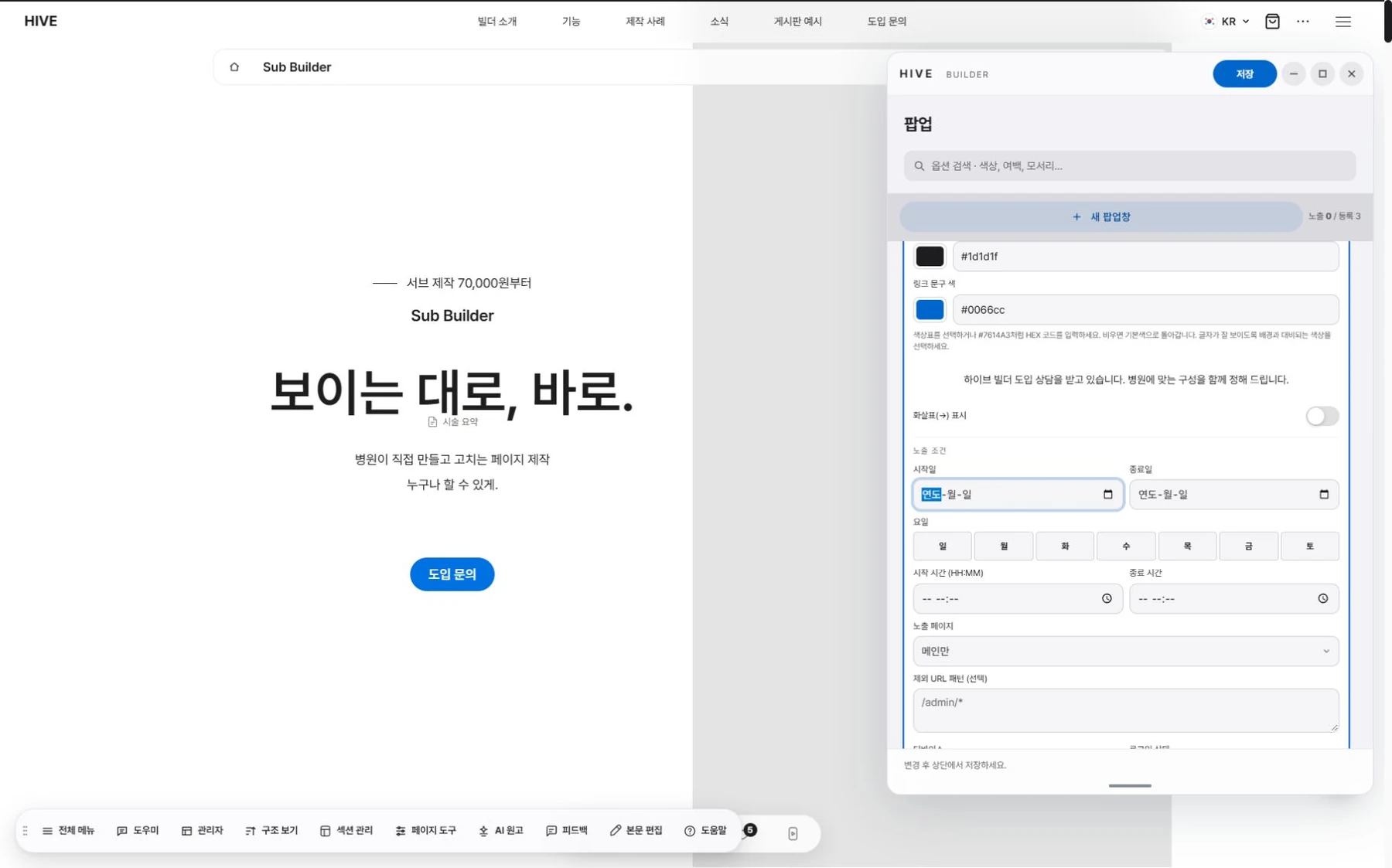Click the end time clock icon
The image size is (1392, 868).
[x=1323, y=598]
